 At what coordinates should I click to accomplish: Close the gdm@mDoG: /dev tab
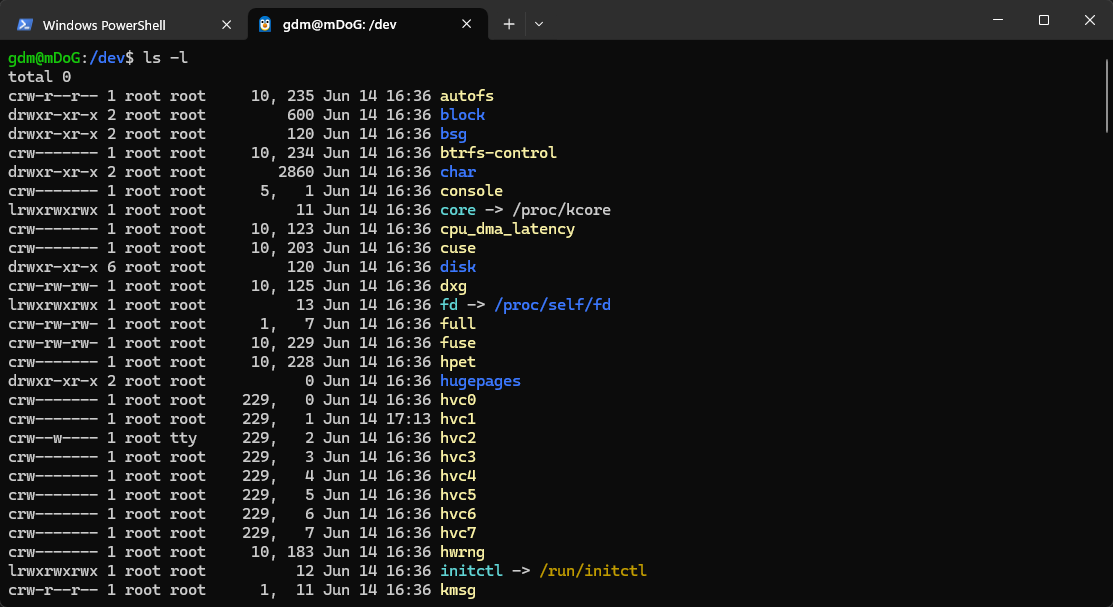coord(466,24)
